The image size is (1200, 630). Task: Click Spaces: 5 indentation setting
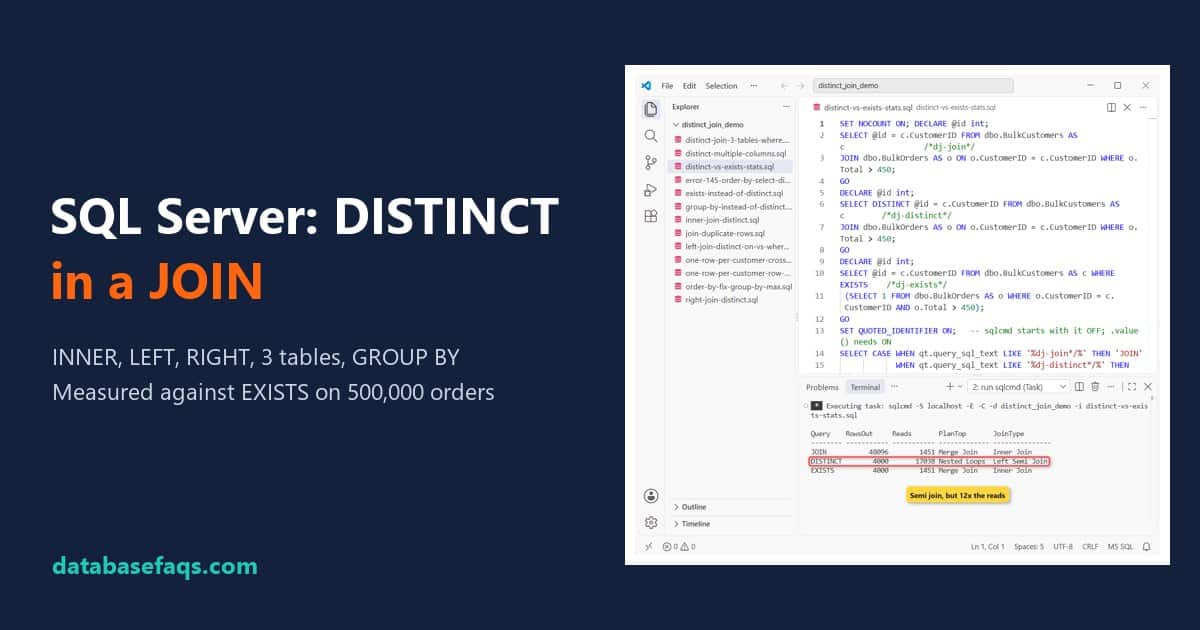[1029, 547]
